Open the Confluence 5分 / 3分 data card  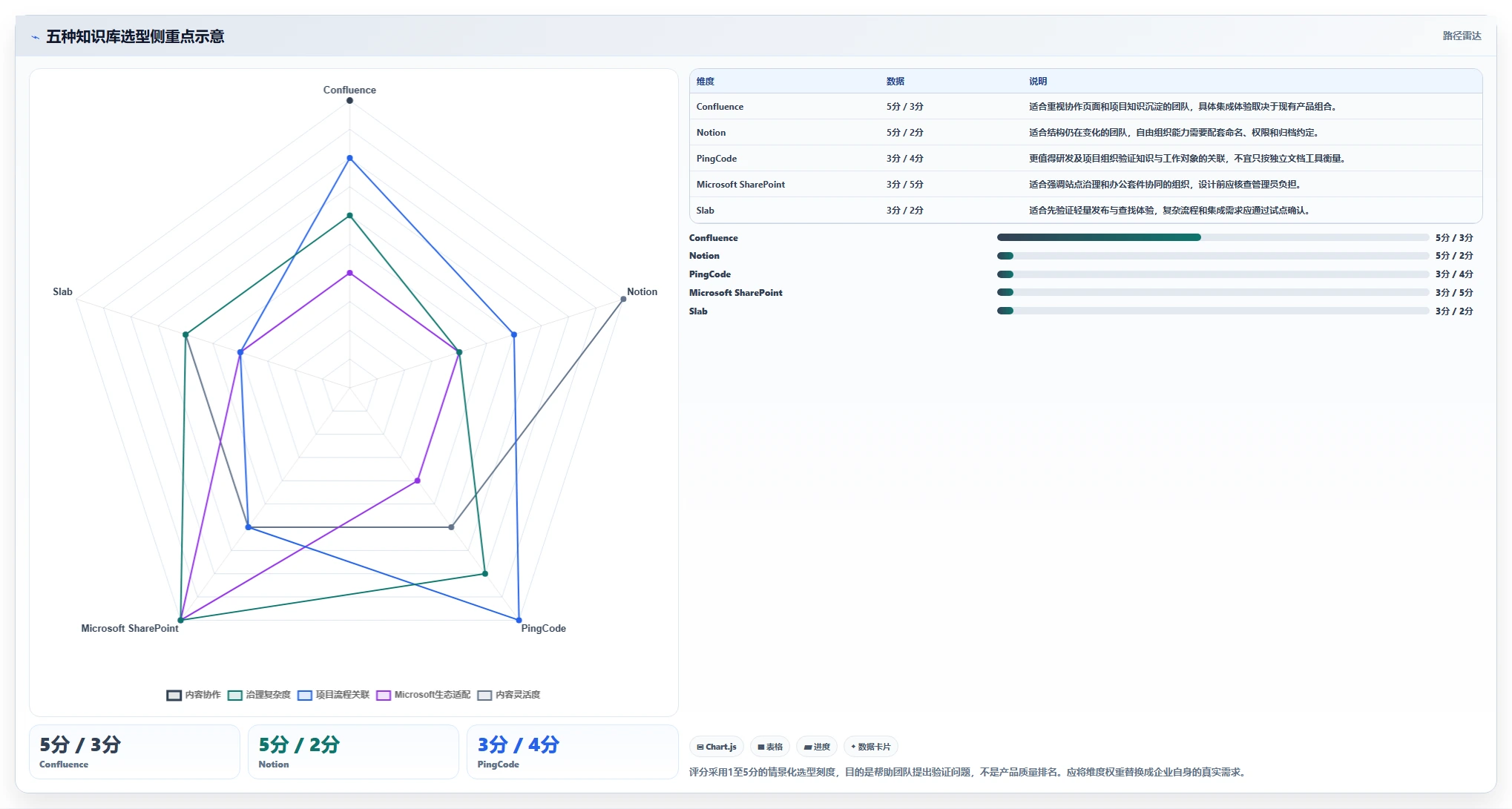pyautogui.click(x=134, y=752)
